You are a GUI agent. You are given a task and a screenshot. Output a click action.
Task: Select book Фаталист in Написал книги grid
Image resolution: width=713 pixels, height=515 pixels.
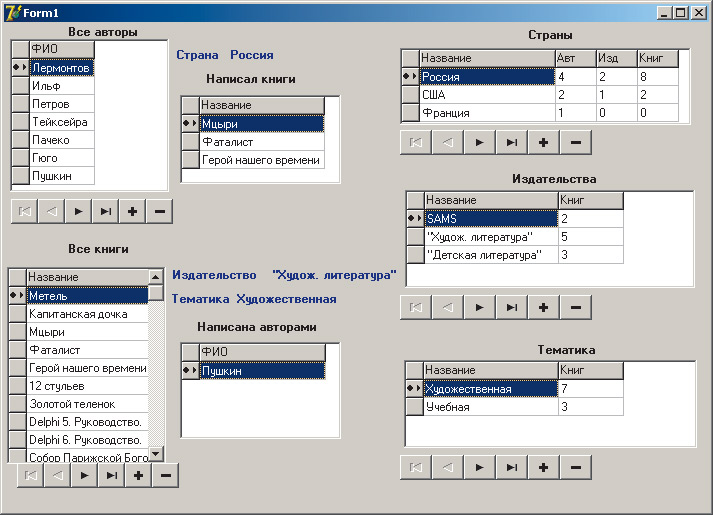click(262, 142)
